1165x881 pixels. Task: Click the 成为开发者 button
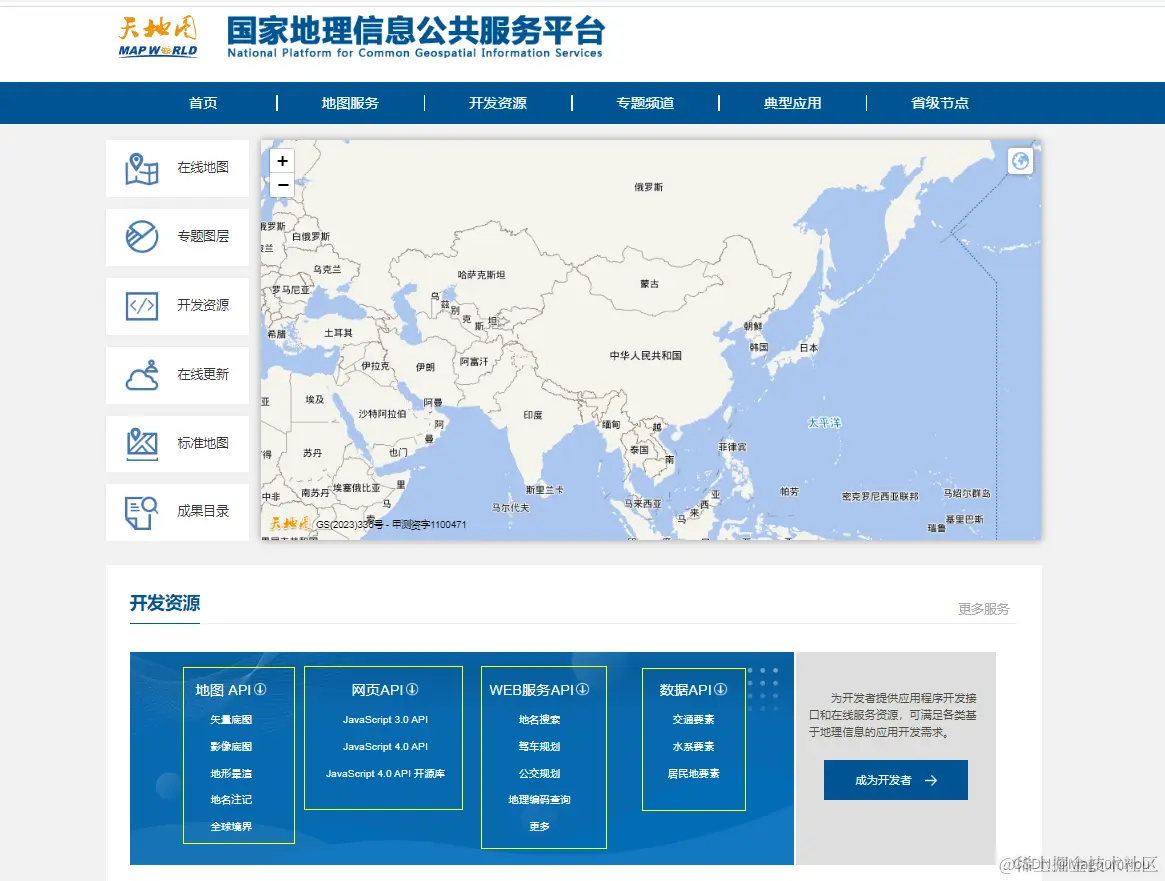coord(895,780)
